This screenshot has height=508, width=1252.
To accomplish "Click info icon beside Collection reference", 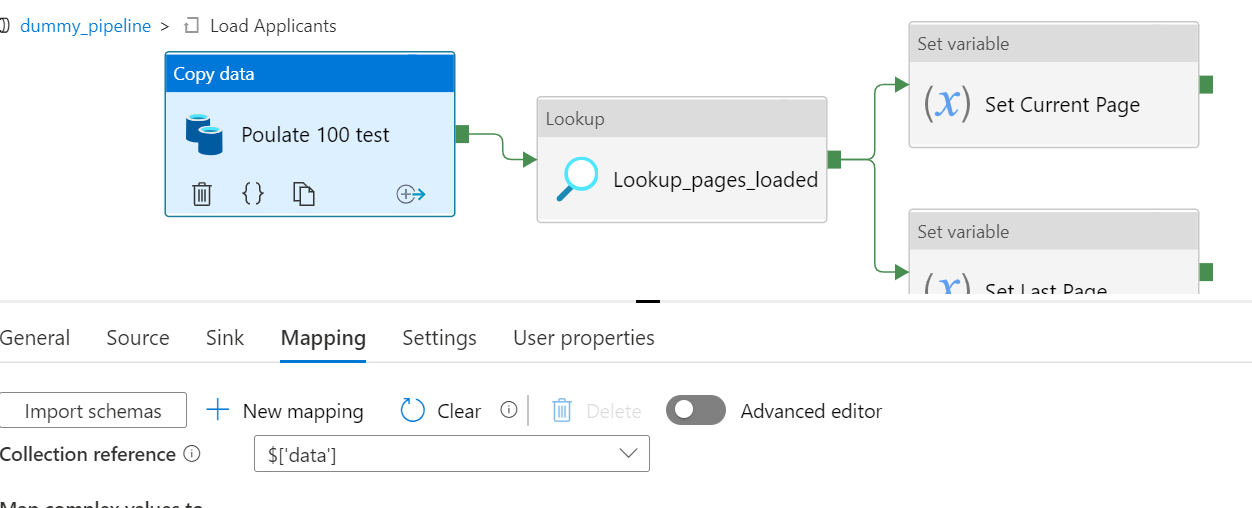I will [x=192, y=454].
